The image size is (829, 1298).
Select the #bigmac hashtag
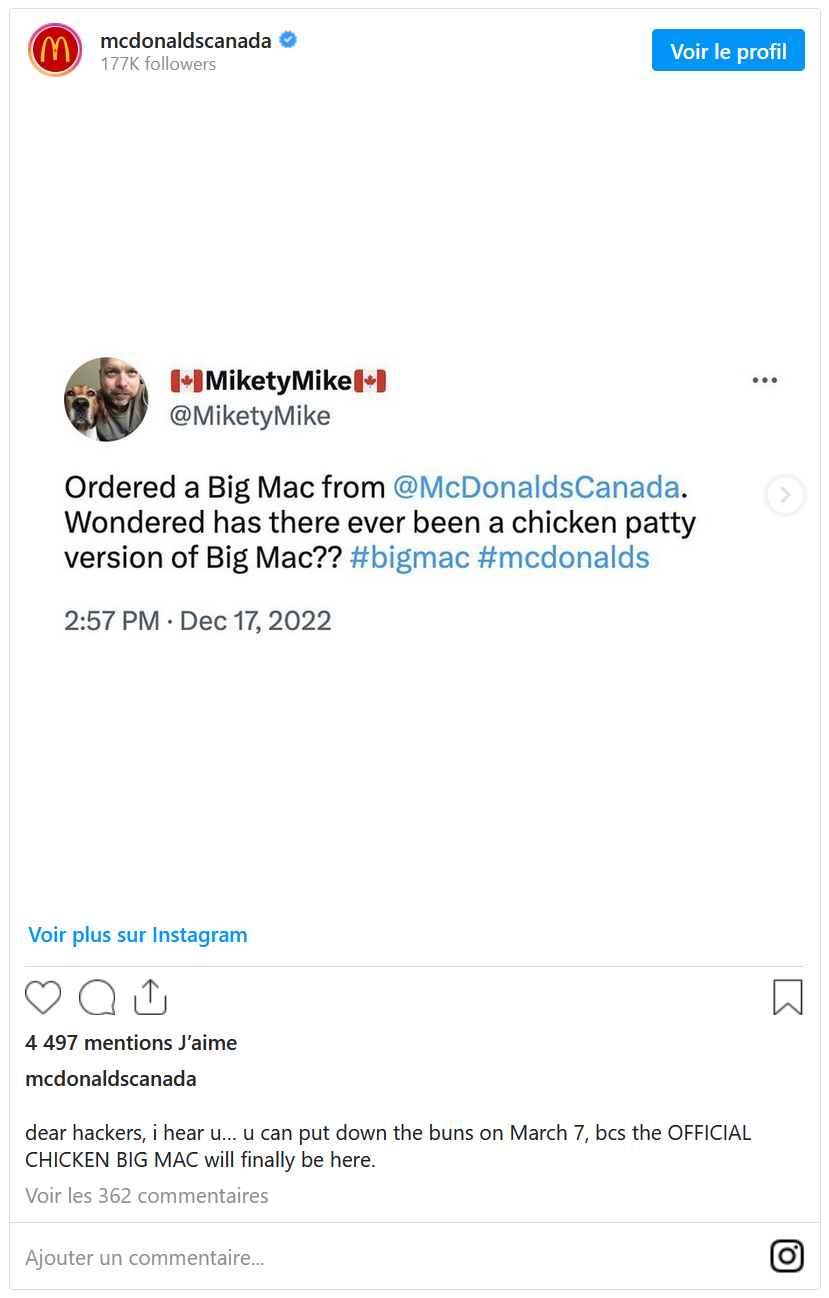[409, 557]
